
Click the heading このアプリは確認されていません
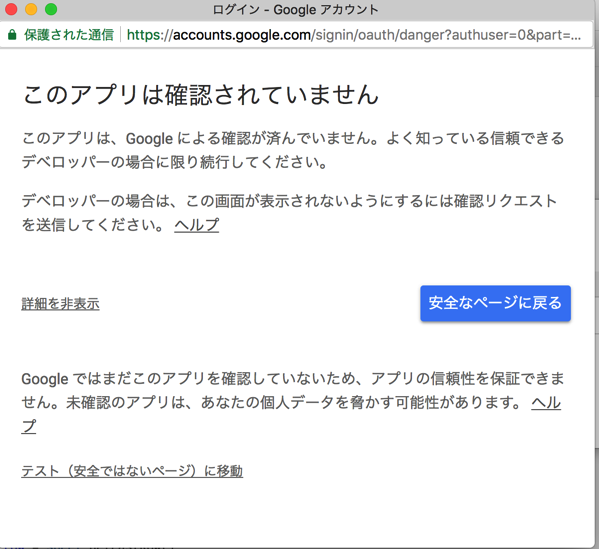point(201,94)
